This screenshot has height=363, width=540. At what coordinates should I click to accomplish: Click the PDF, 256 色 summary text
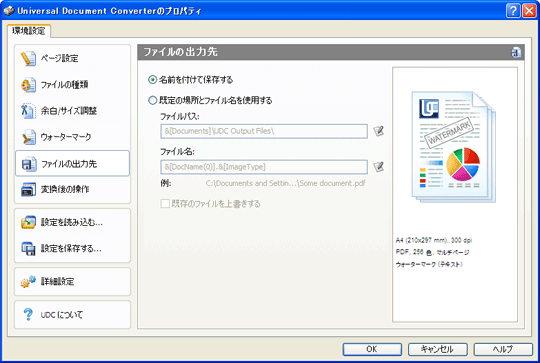pyautogui.click(x=433, y=252)
